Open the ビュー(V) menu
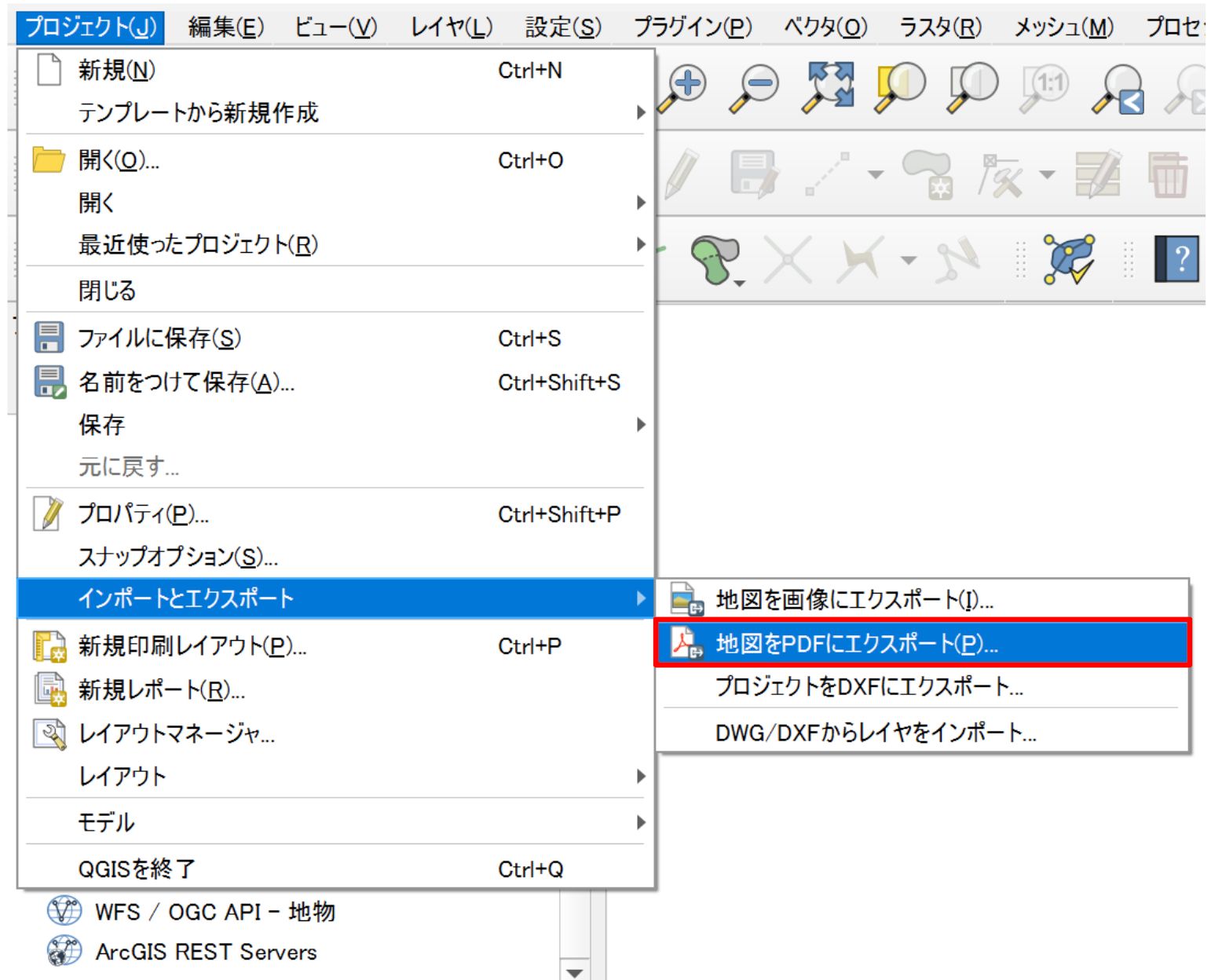Image resolution: width=1211 pixels, height=980 pixels. click(x=335, y=27)
